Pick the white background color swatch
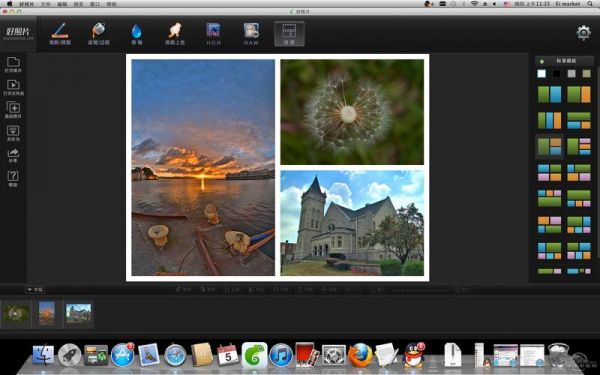The image size is (600, 375). pos(541,73)
